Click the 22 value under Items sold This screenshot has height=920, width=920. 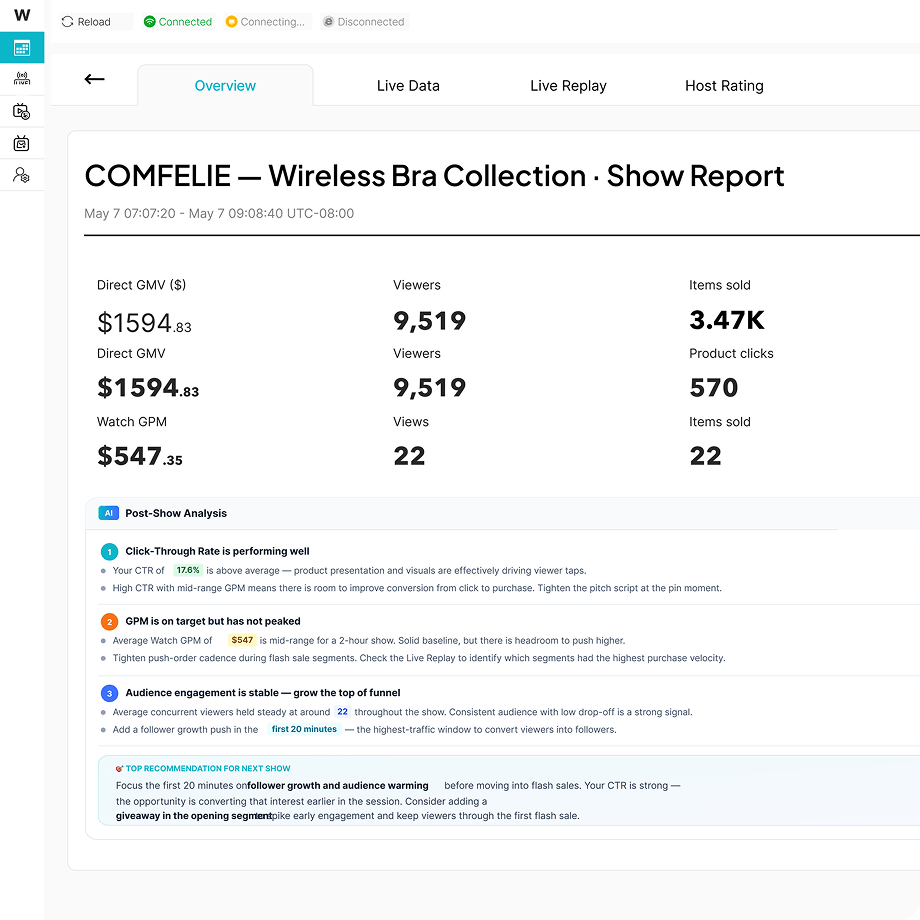(705, 456)
